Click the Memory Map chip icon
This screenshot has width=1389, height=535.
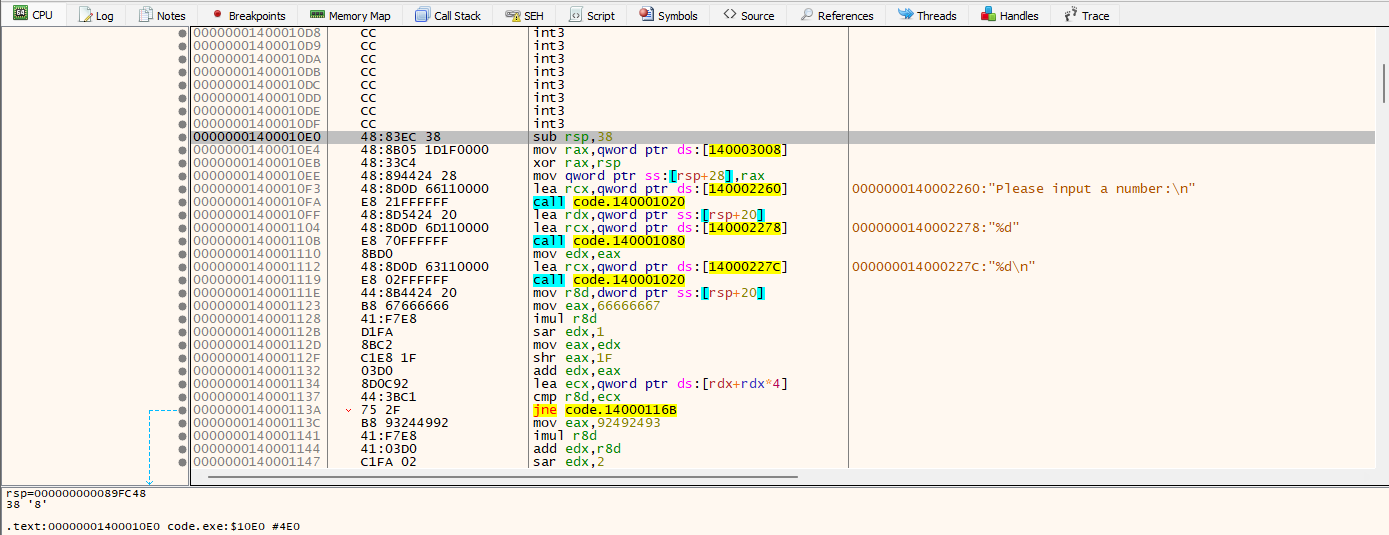coord(316,15)
